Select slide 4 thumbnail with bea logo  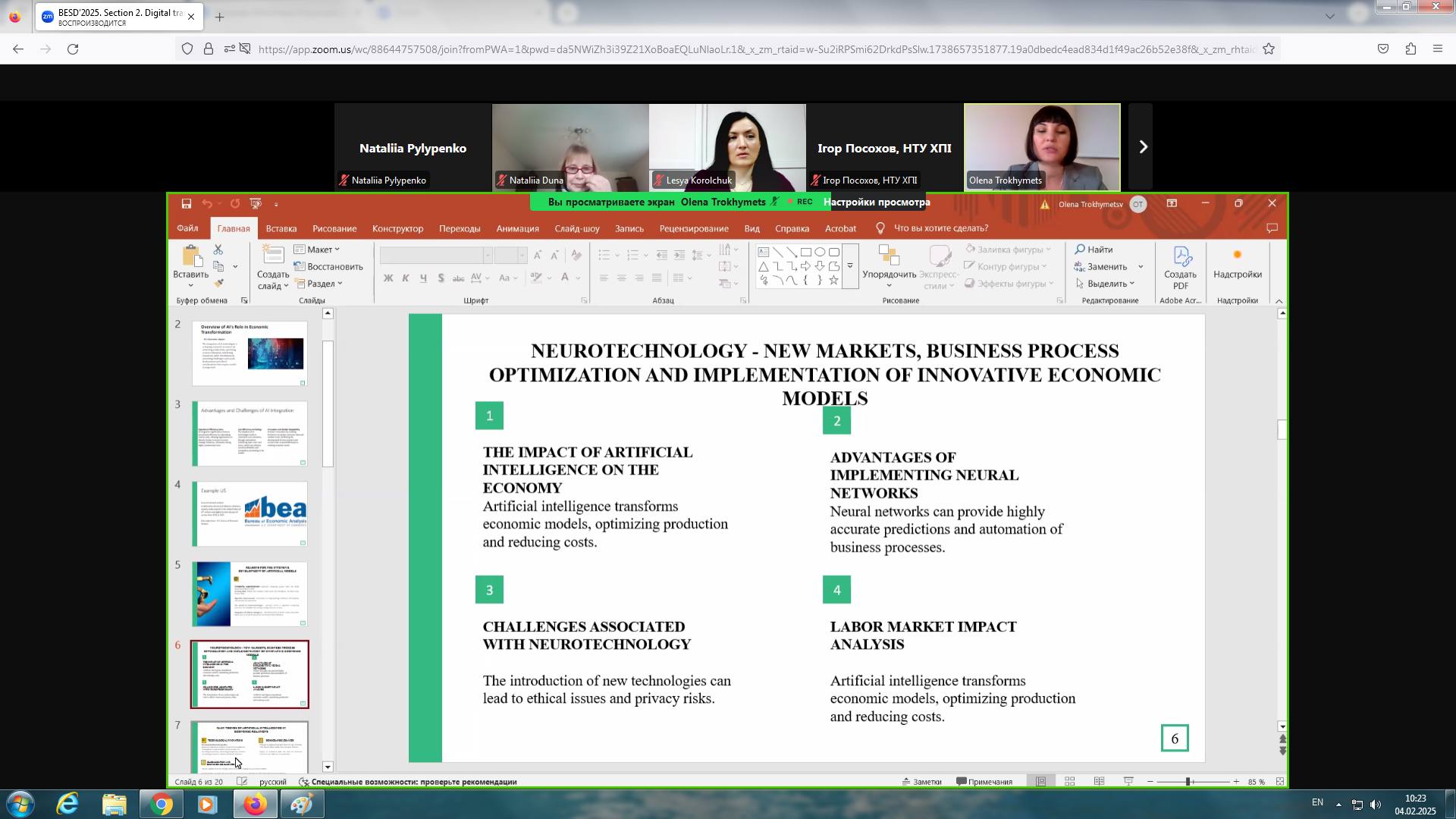[249, 513]
